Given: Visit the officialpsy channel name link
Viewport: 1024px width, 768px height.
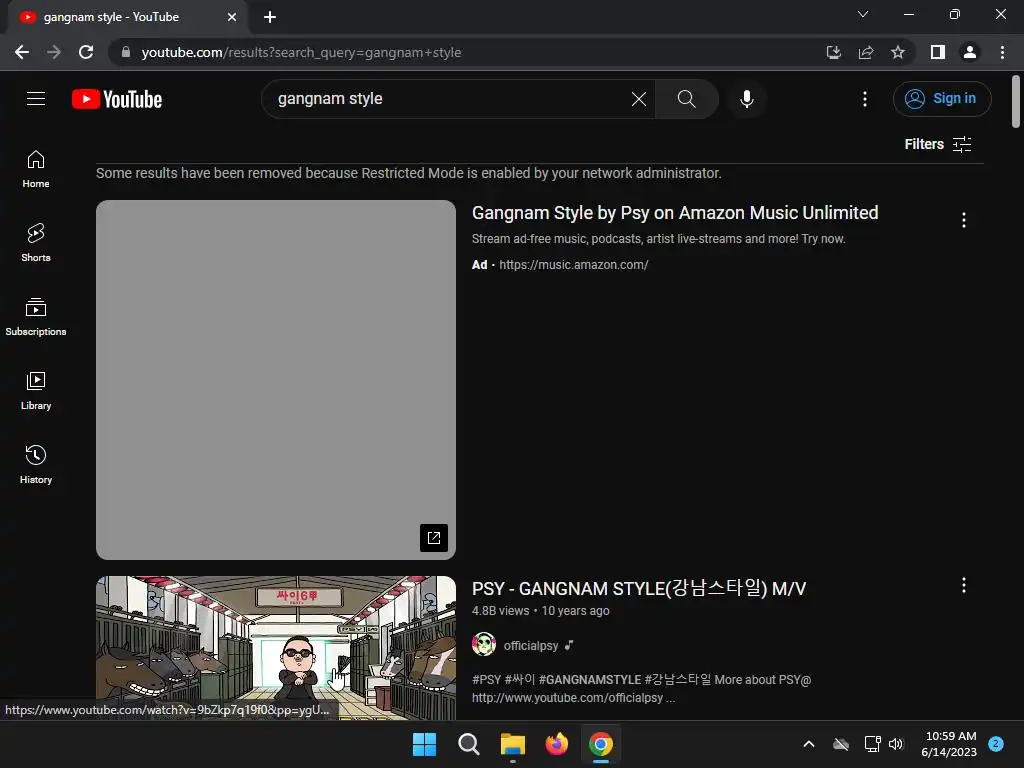Looking at the screenshot, I should [530, 645].
